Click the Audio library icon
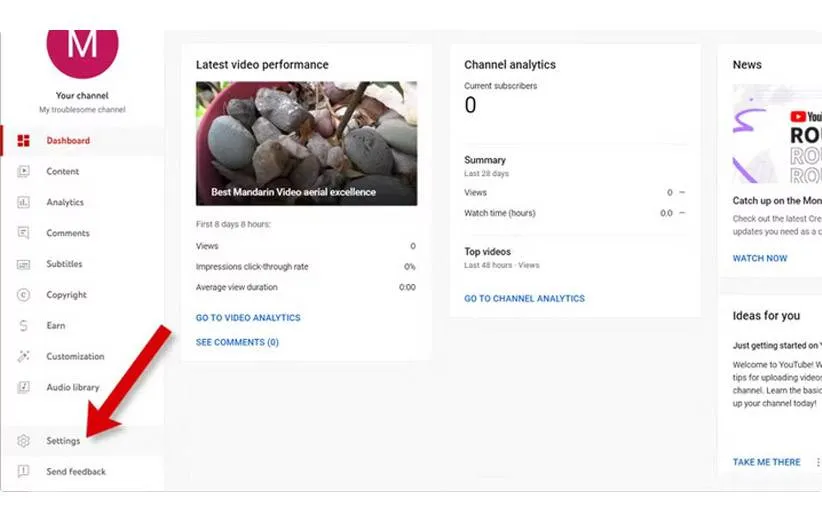Screen dimensions: 822x522 23,388
